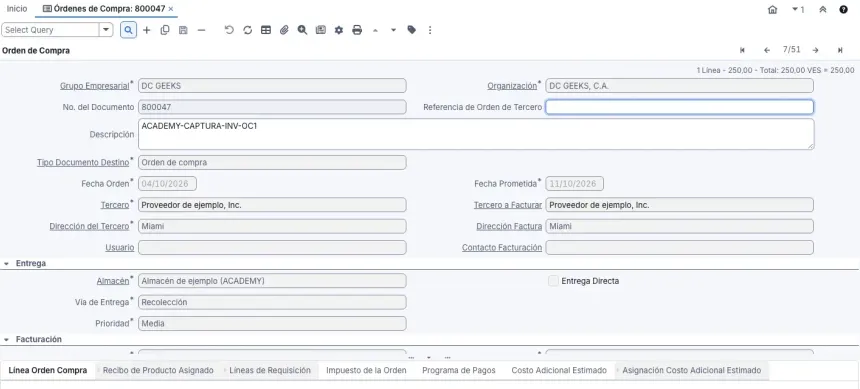This screenshot has width=860, height=389.
Task: Click the Tercero a Facturar label link
Action: [x=508, y=205]
